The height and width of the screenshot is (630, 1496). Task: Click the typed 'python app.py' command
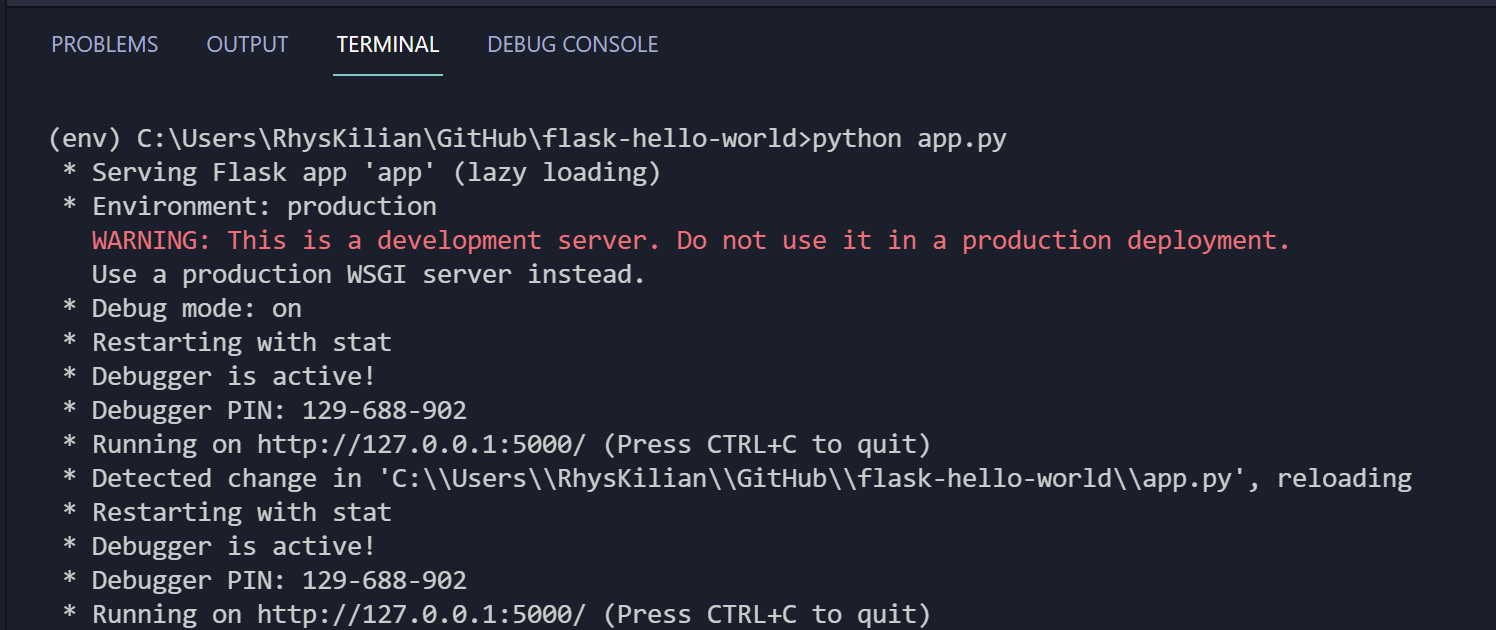[x=909, y=139]
